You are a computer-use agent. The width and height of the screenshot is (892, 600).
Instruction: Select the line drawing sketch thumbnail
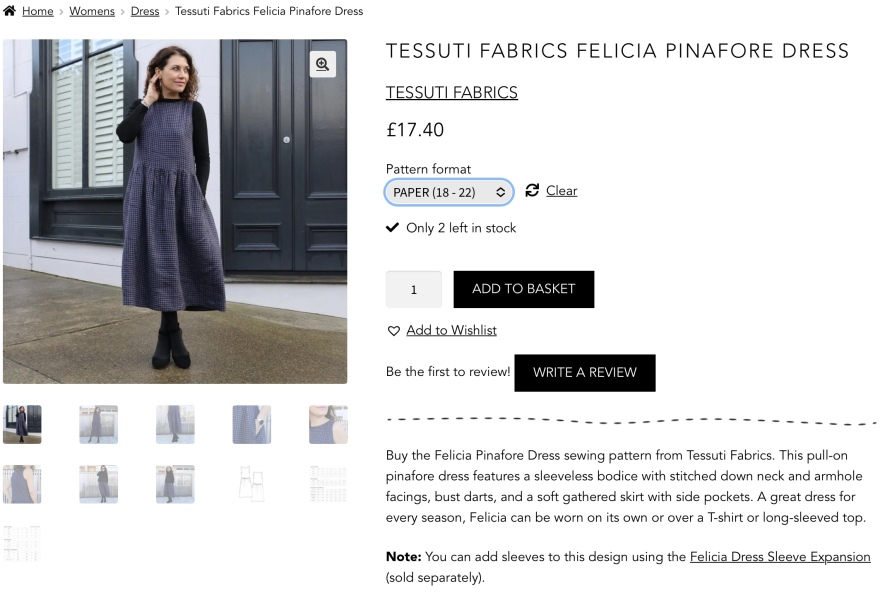pos(252,484)
